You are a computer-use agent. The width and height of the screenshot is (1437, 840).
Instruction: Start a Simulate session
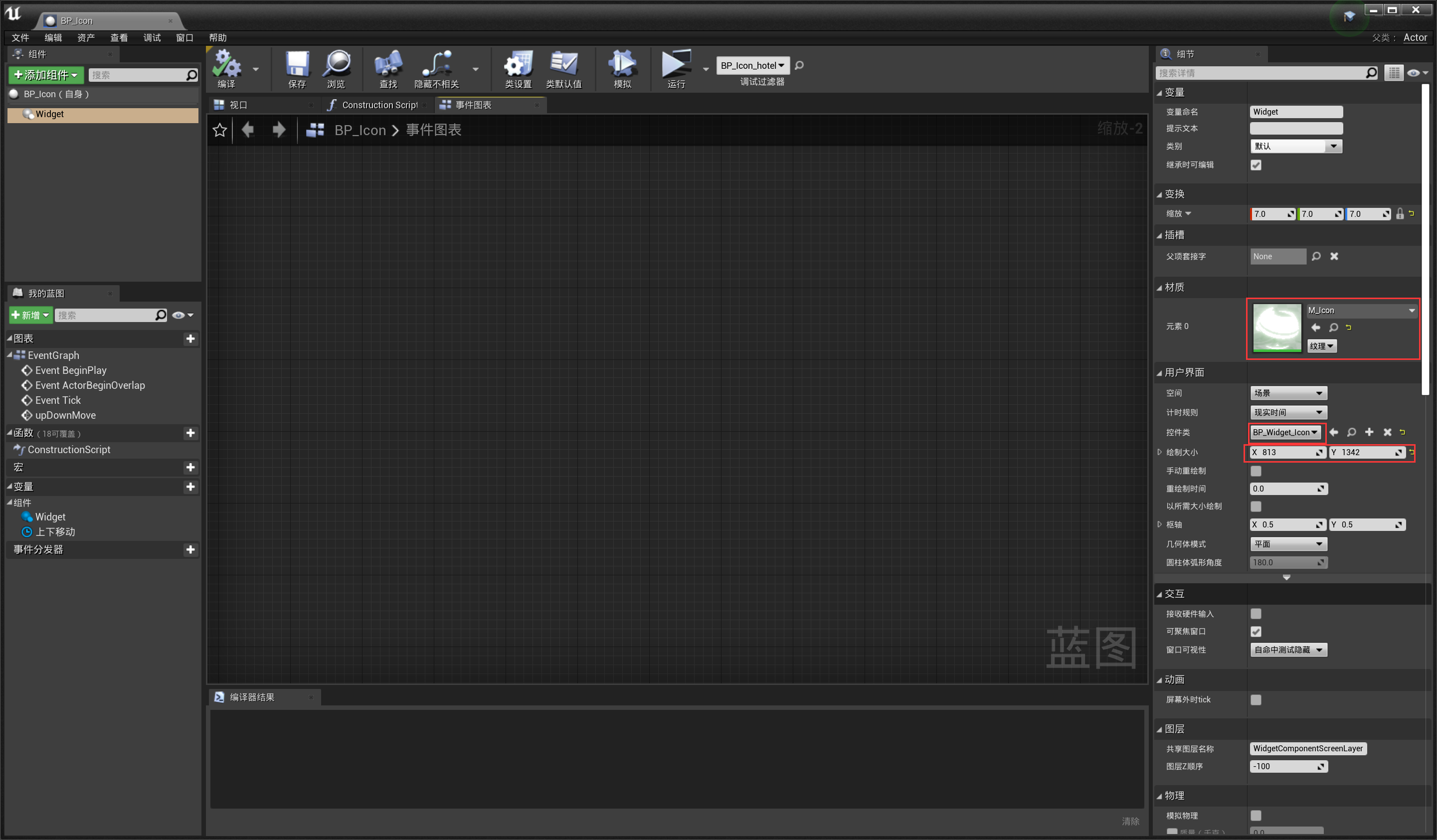pos(623,68)
